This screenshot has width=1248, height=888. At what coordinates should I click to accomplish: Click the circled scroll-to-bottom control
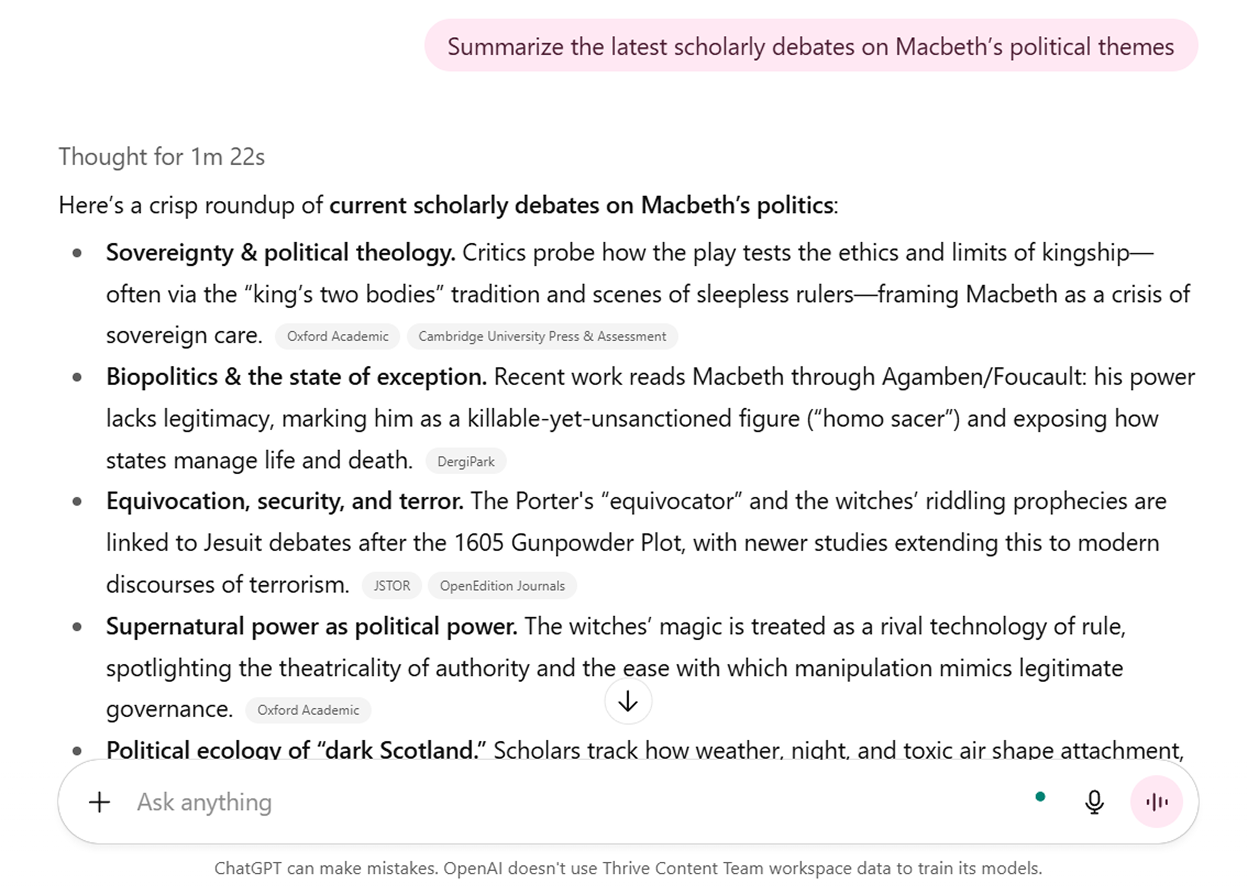pos(628,701)
